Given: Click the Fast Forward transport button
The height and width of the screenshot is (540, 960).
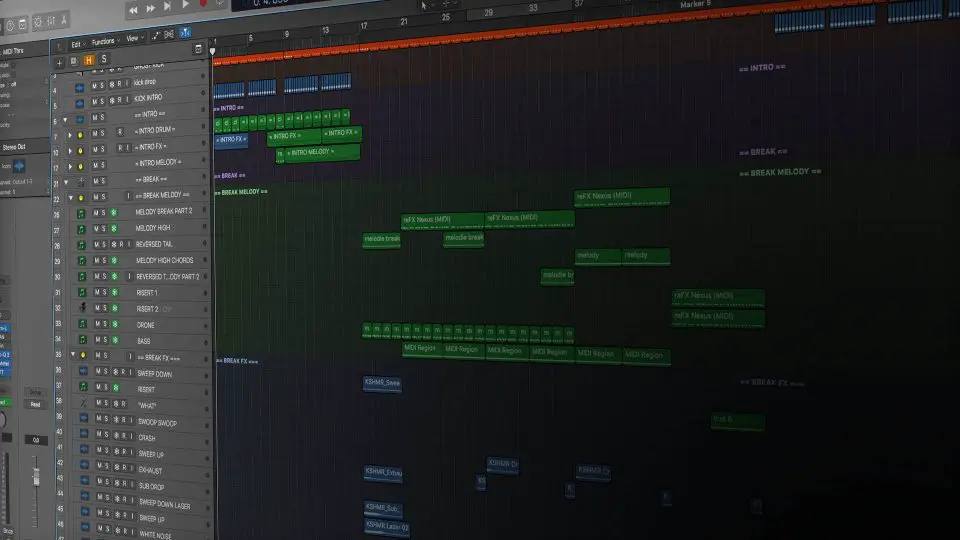Looking at the screenshot, I should click(x=150, y=9).
